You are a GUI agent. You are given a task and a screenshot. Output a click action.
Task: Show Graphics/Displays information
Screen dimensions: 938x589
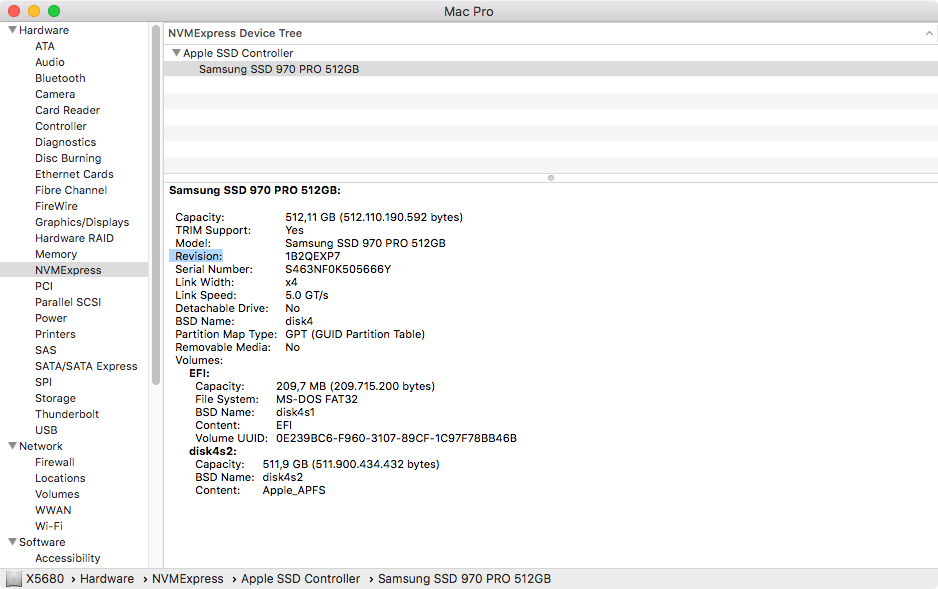pos(82,222)
